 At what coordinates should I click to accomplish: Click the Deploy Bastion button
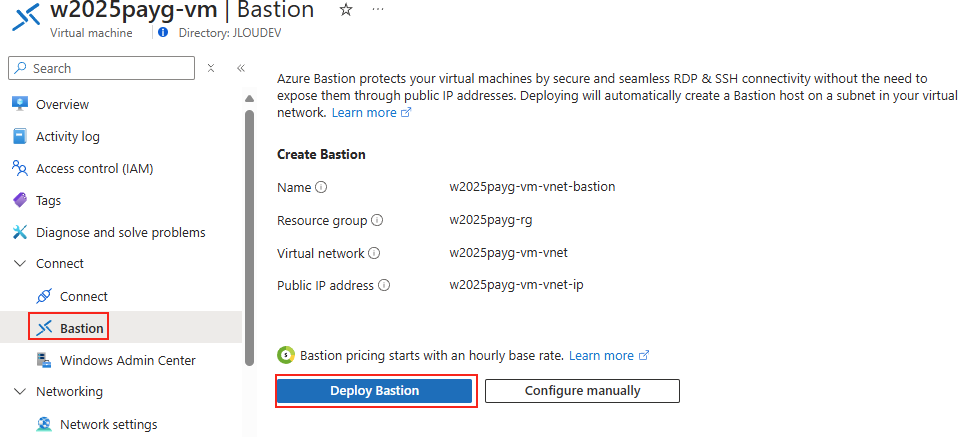pos(374,391)
